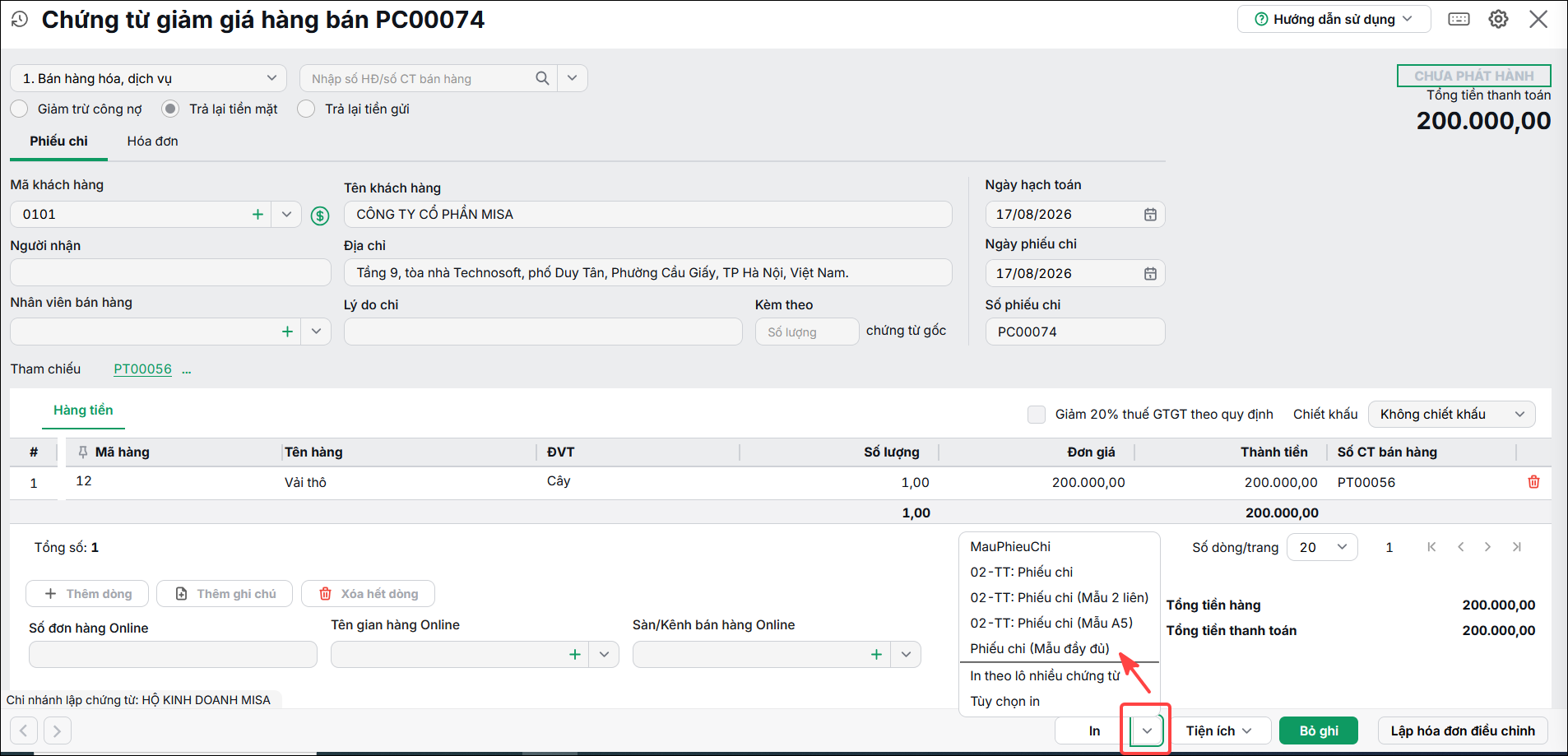The width and height of the screenshot is (1568, 756).
Task: Open calendar for Ngày phiếu chi
Action: [1150, 273]
